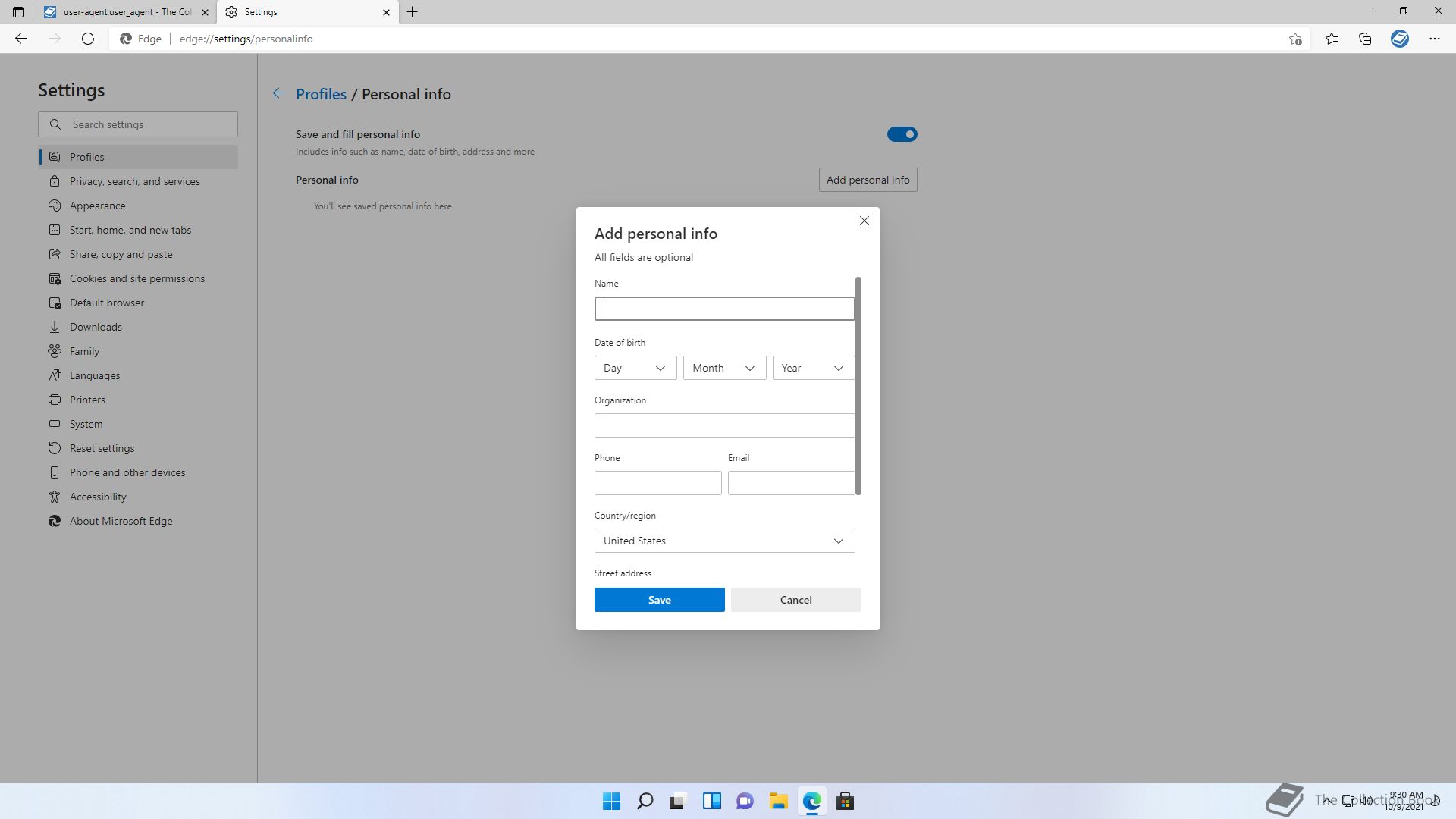Screen dimensions: 1456x819
Task: Expand the Day dropdown
Action: click(x=635, y=368)
